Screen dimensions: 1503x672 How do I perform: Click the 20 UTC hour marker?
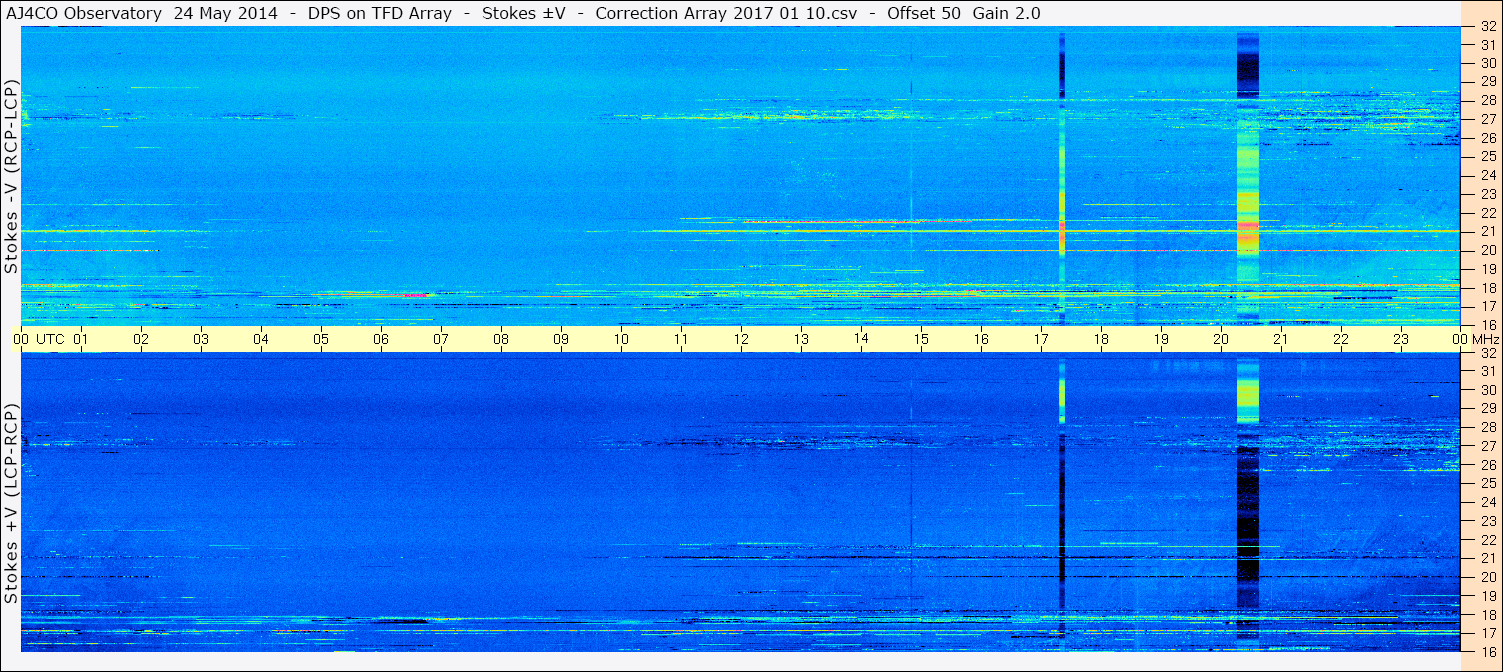click(1221, 339)
